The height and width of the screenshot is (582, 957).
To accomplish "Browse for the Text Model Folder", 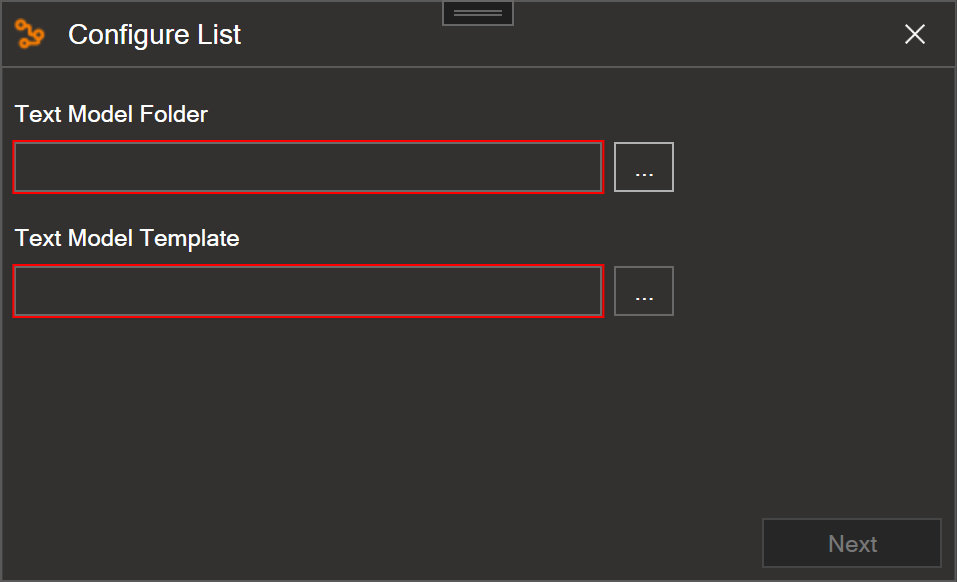I will pos(644,167).
